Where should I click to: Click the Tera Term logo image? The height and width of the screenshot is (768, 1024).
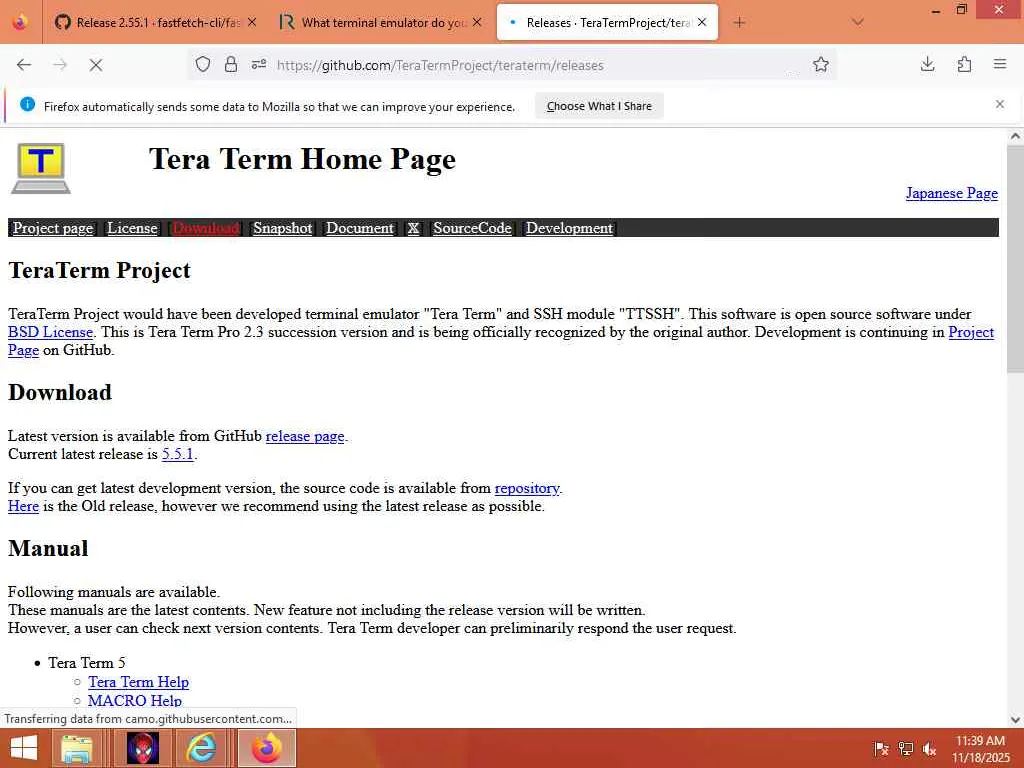click(x=40, y=168)
